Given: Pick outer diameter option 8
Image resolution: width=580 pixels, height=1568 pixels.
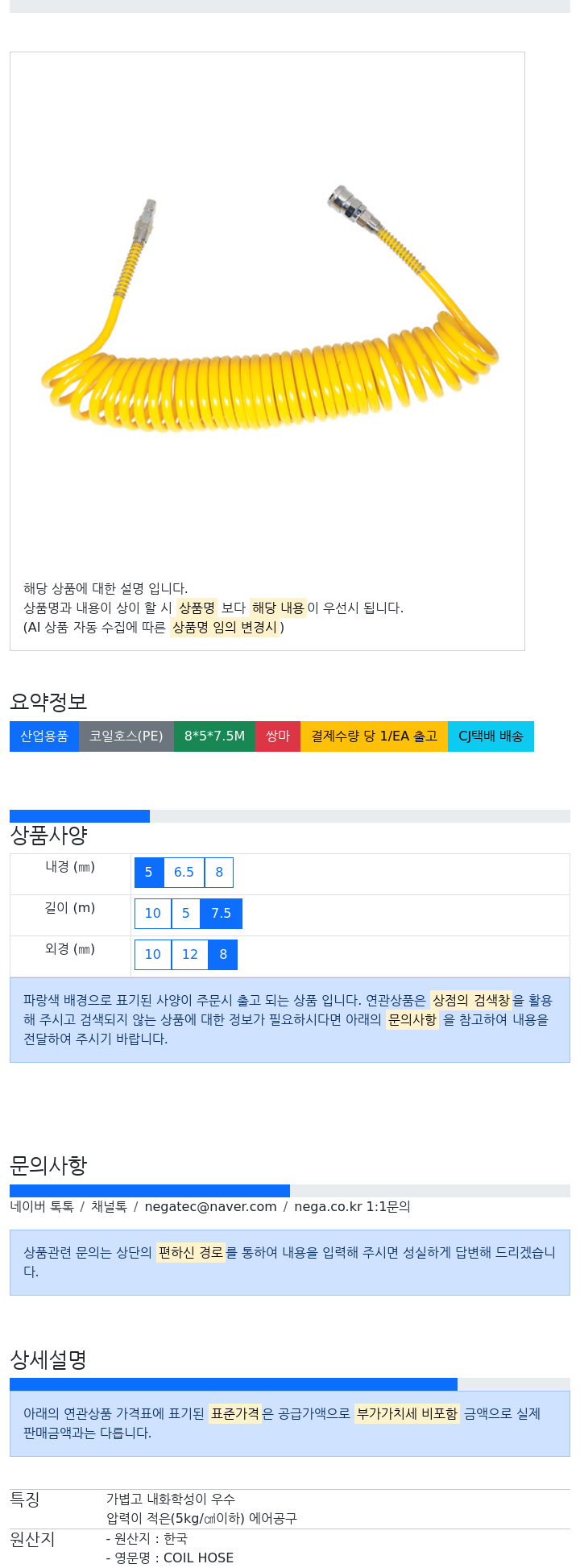Looking at the screenshot, I should pyautogui.click(x=223, y=955).
